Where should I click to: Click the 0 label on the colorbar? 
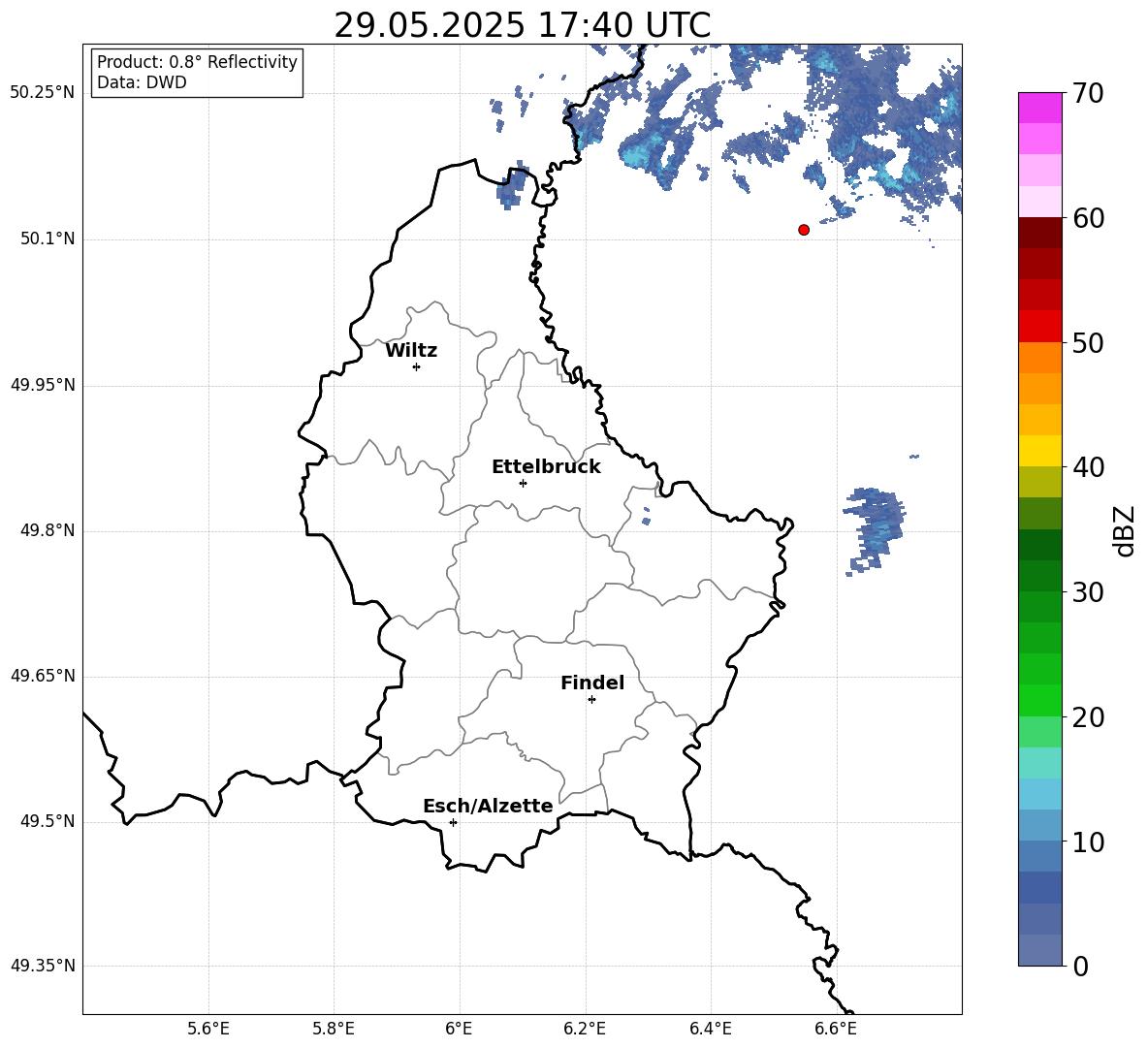click(x=1080, y=967)
